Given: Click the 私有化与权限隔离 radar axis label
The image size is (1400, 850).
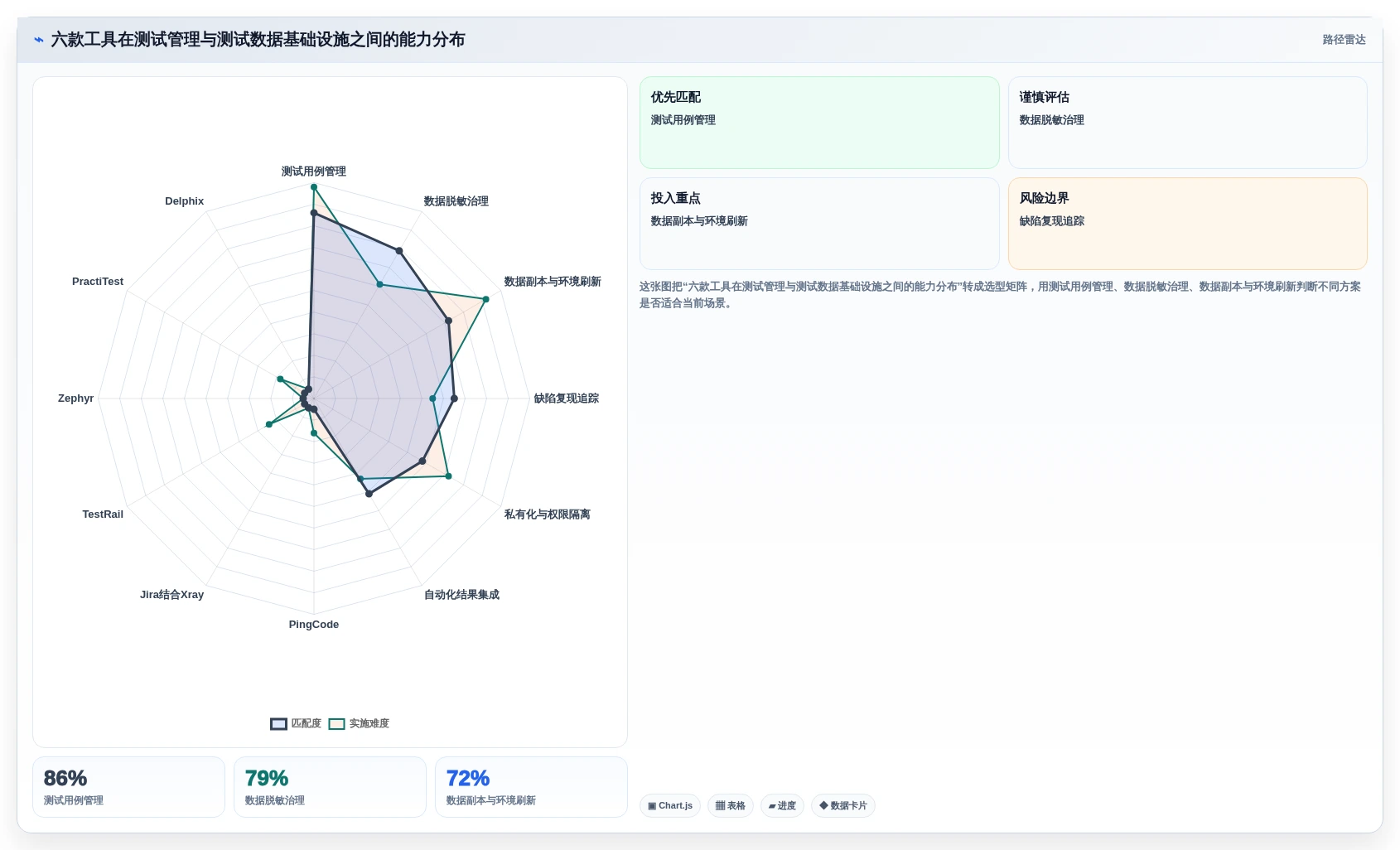Looking at the screenshot, I should click(x=548, y=514).
